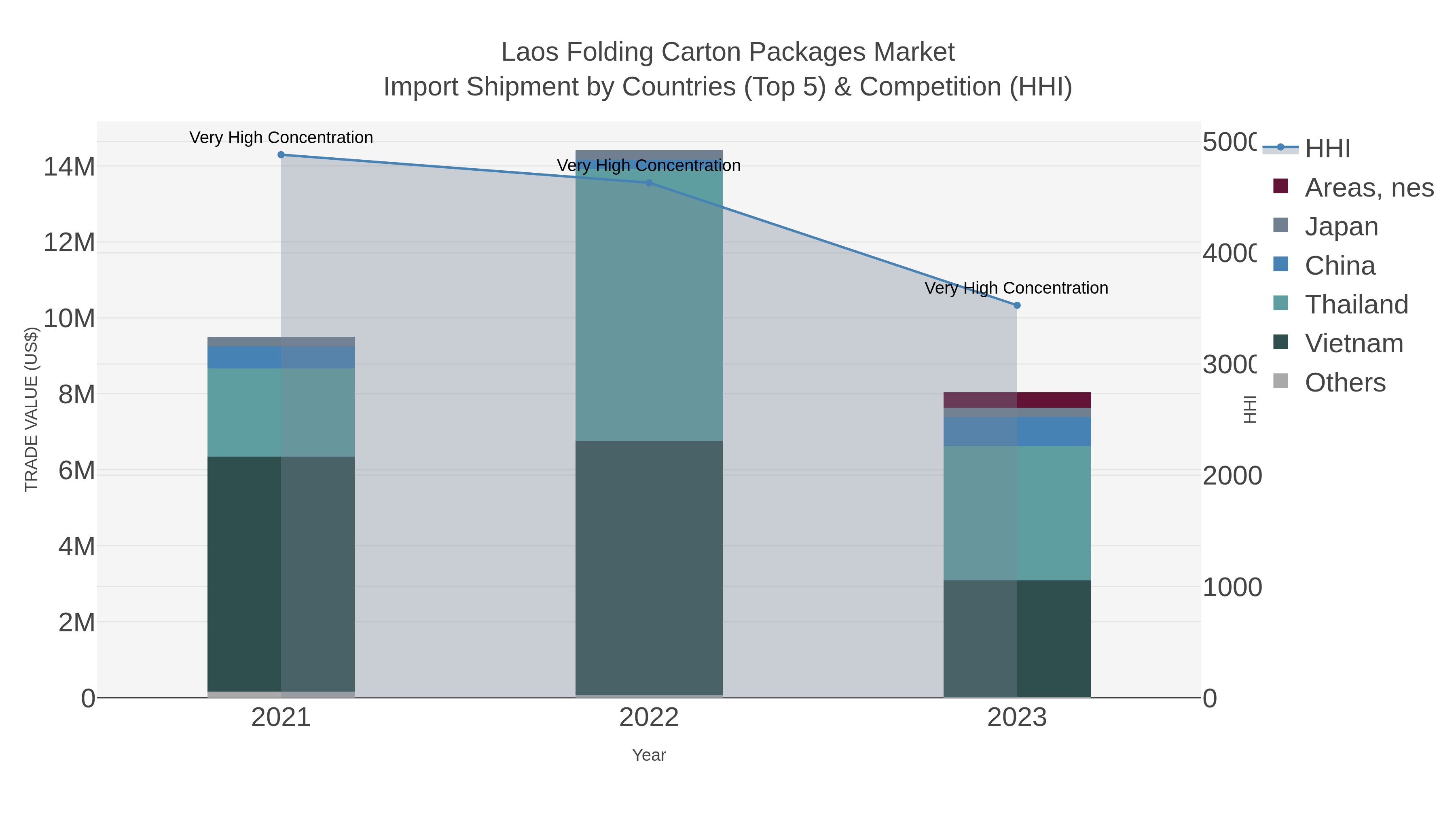The image size is (1456, 819).
Task: Click the chart title 'Laos Folding Carton Packages Market'
Action: [728, 52]
